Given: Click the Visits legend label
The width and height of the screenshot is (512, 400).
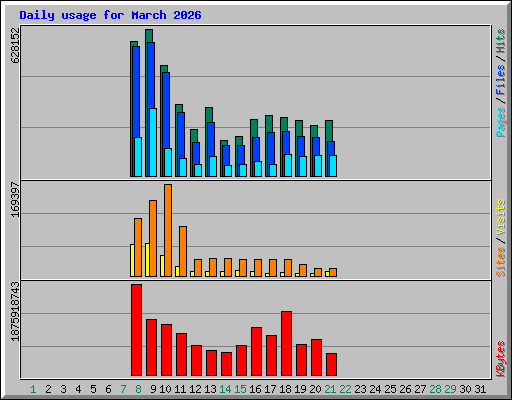Looking at the screenshot, I should (501, 218).
